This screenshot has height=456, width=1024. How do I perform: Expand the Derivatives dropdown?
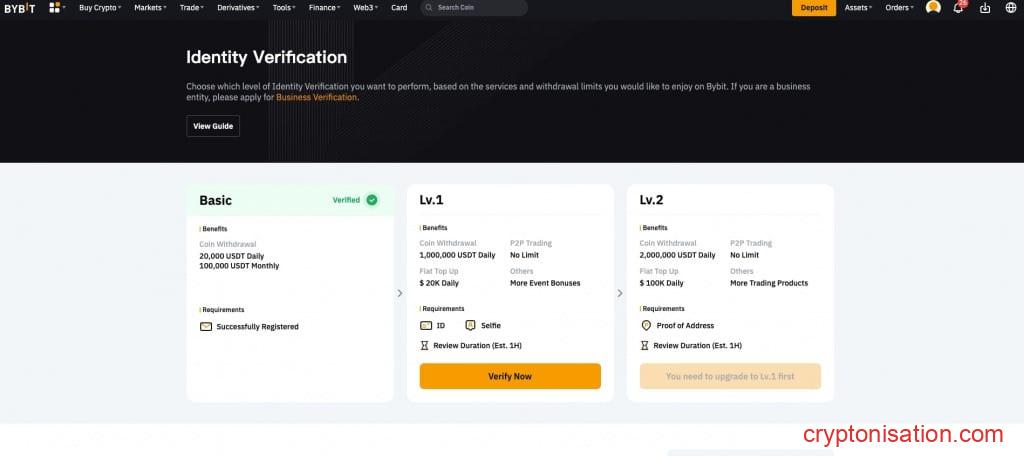pos(236,8)
